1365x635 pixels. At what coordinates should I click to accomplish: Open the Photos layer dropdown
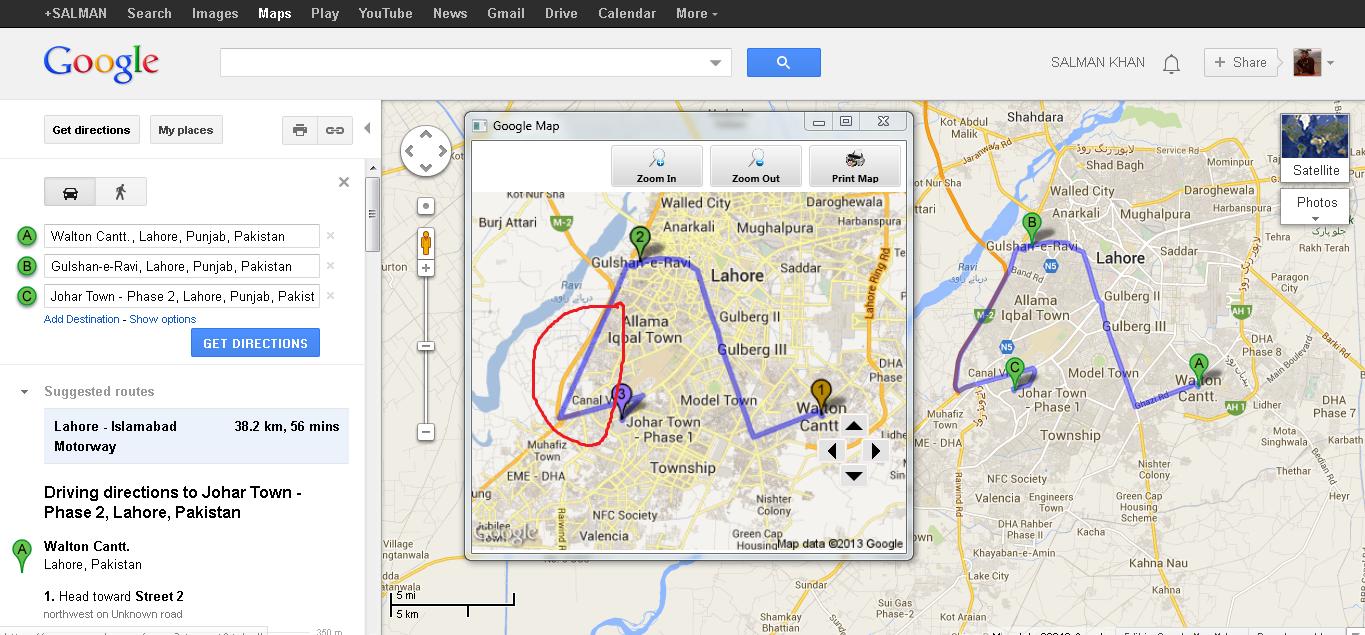[x=1316, y=207]
